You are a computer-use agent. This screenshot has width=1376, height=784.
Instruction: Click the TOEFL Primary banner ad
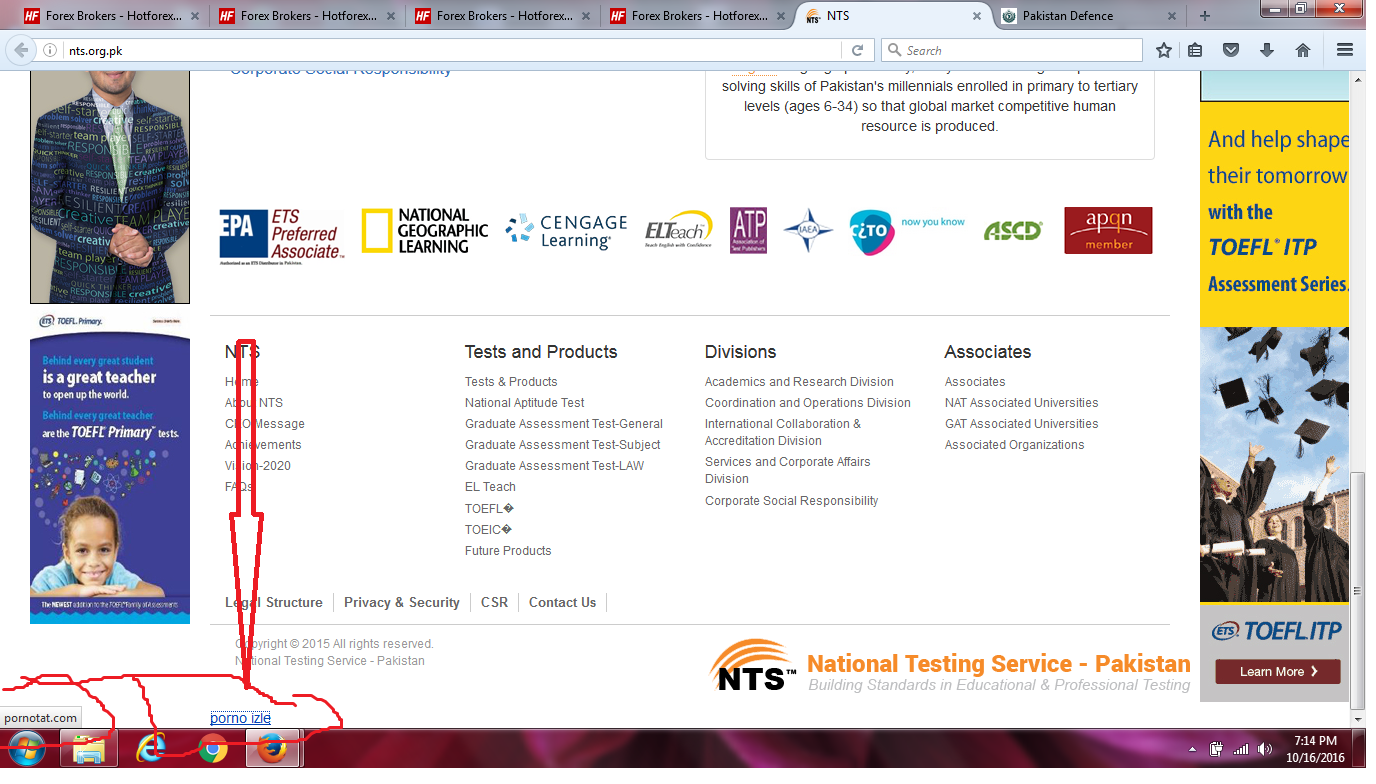(x=110, y=467)
